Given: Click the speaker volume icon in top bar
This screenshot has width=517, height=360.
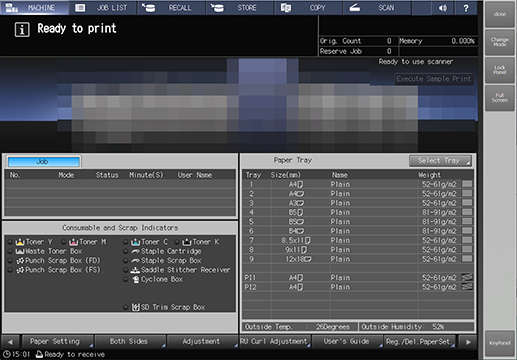Looking at the screenshot, I should click(x=443, y=8).
